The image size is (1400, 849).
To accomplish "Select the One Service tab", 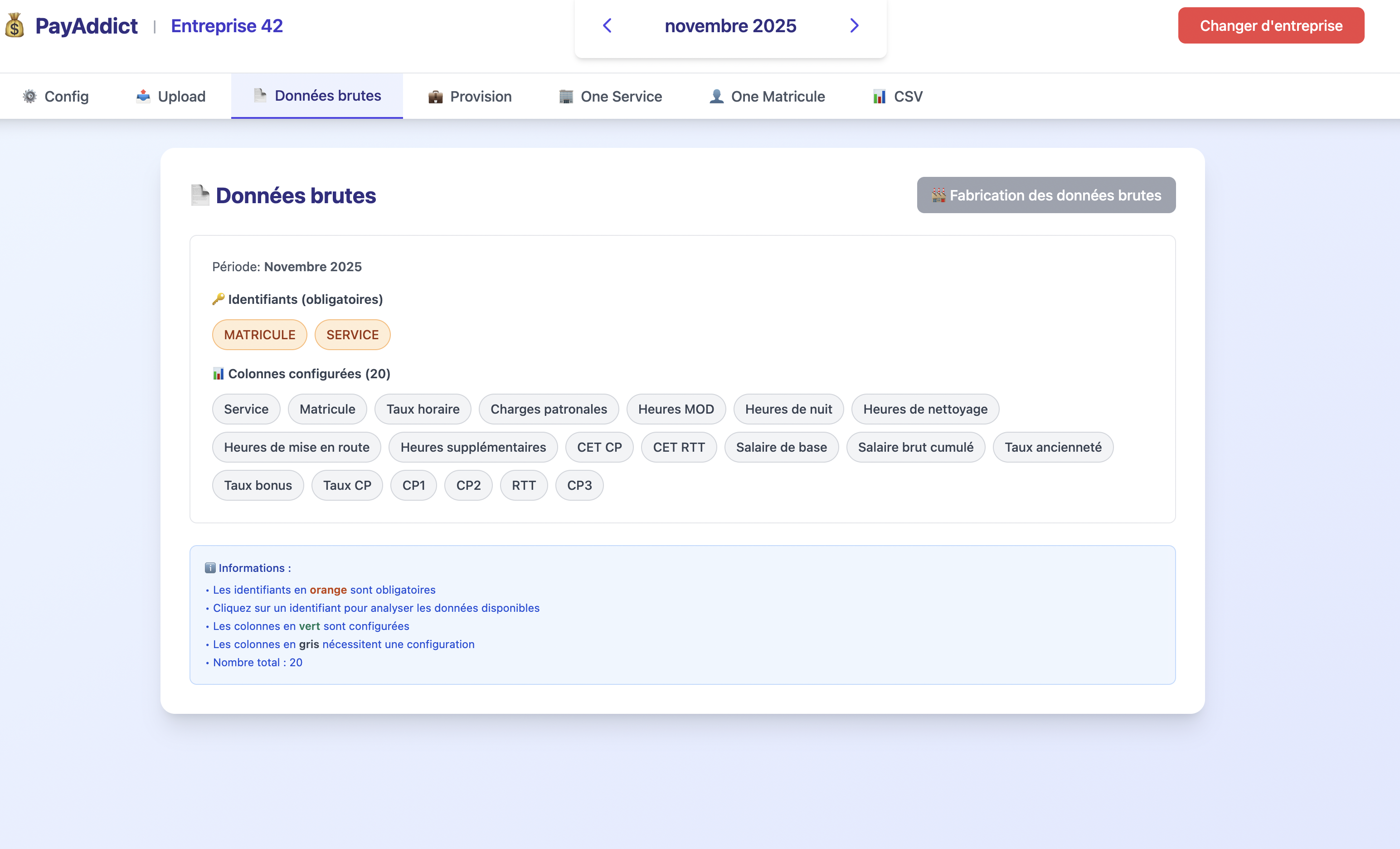I will tap(611, 96).
